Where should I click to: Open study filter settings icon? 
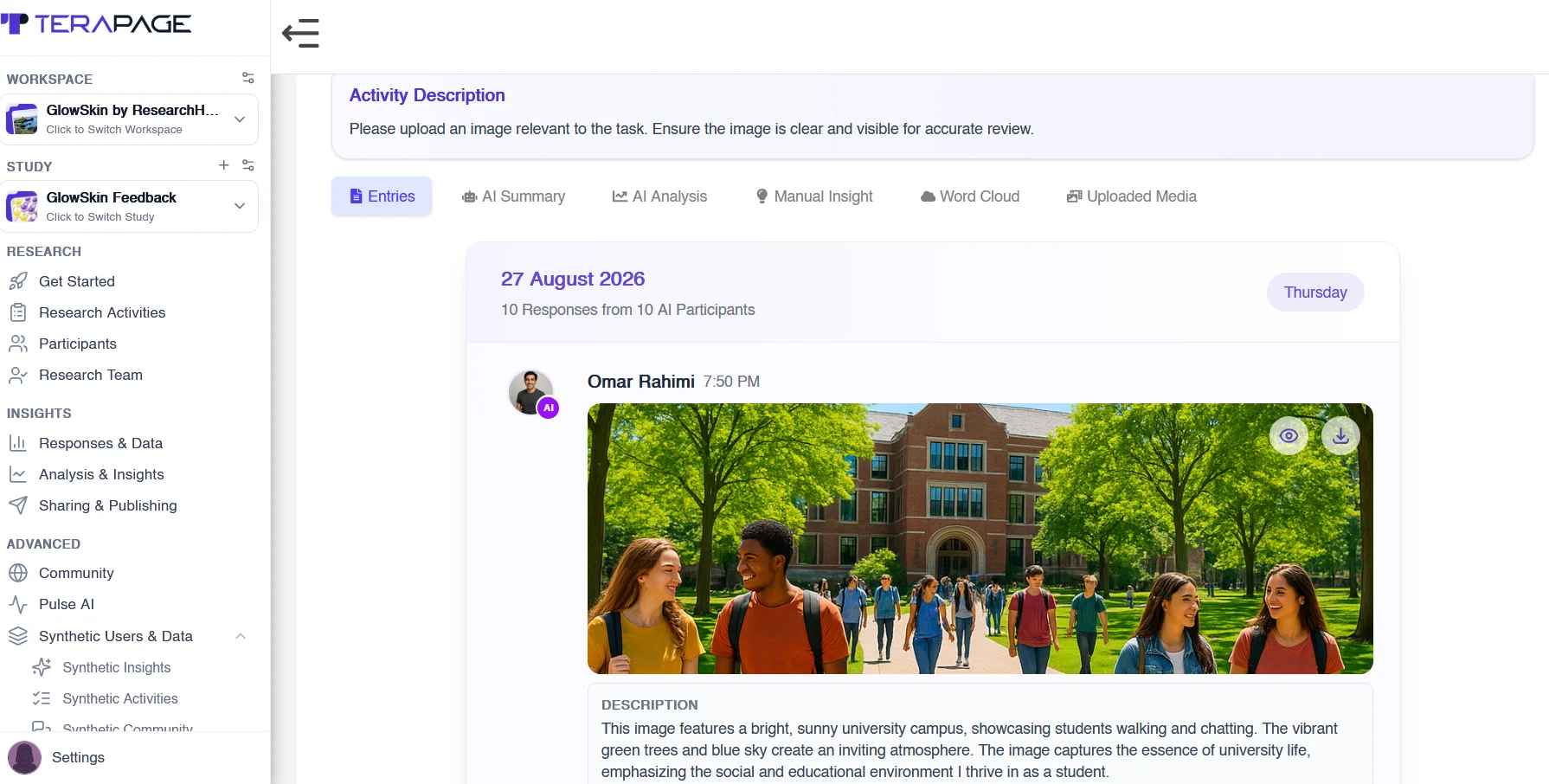point(248,164)
